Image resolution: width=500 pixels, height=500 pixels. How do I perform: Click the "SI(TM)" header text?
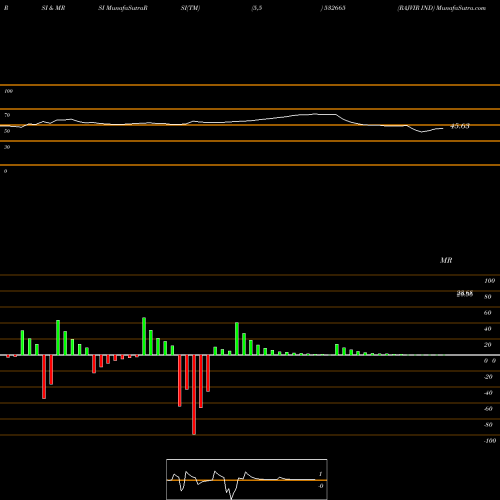click(190, 8)
